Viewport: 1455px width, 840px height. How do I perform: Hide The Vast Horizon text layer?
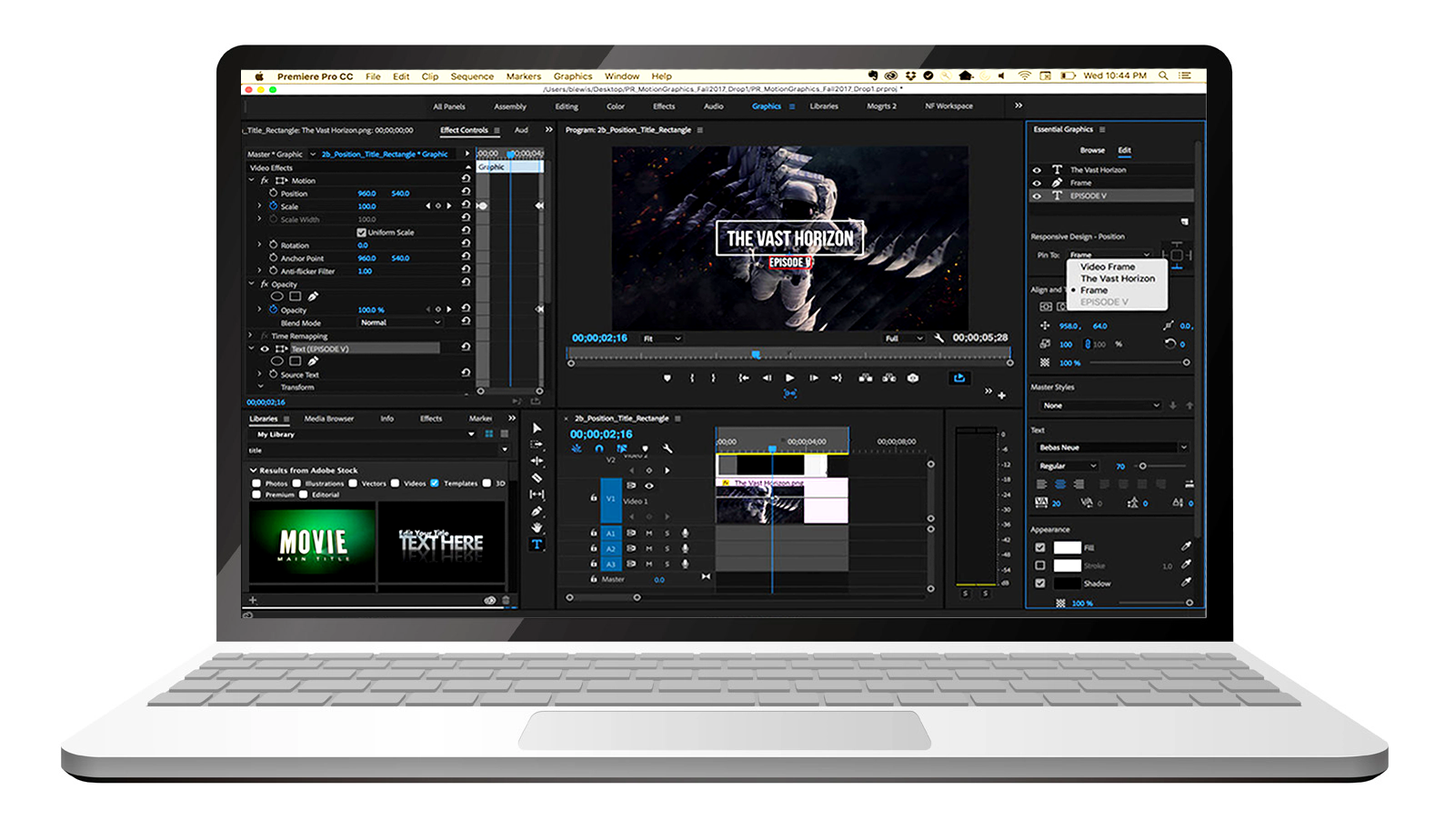[x=1037, y=170]
